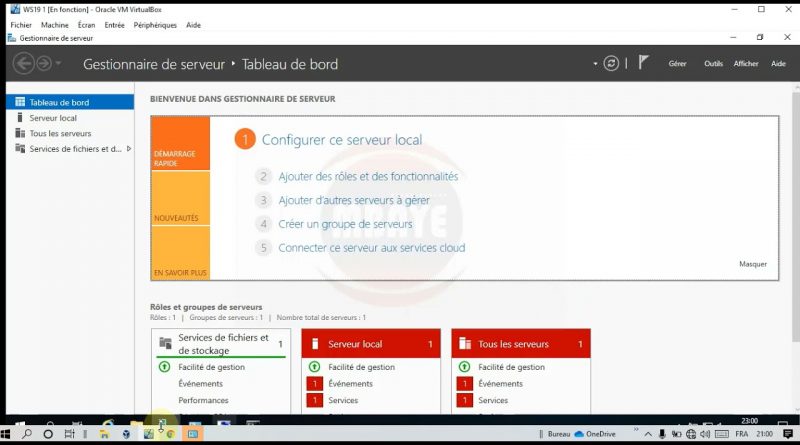The width and height of the screenshot is (800, 445).
Task: Open the Windows Start button on host taskbar
Action: click(5, 434)
